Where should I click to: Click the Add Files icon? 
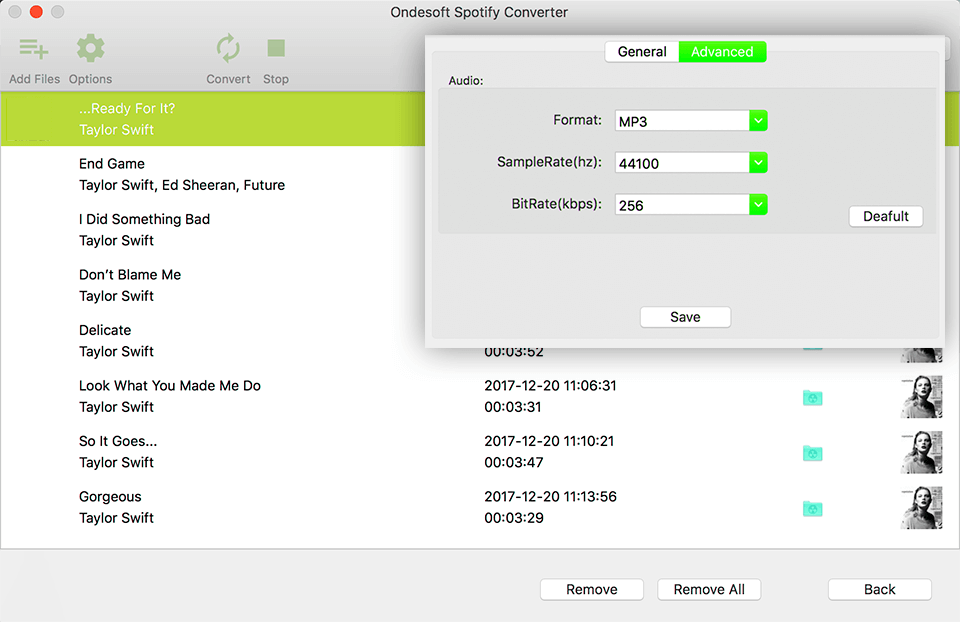coord(33,48)
